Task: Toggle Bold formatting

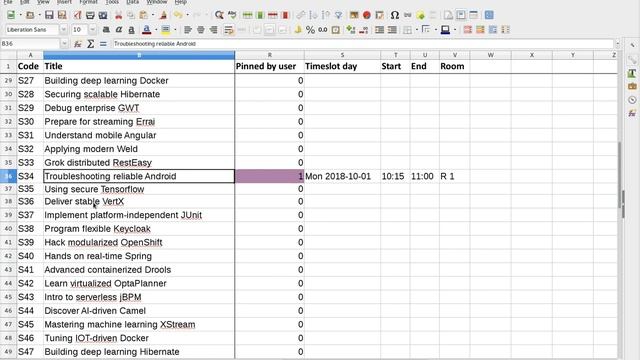Action: tap(106, 30)
